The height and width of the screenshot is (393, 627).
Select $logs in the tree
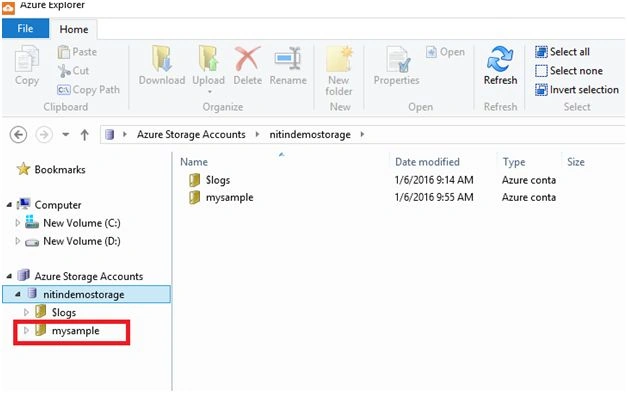coord(55,312)
